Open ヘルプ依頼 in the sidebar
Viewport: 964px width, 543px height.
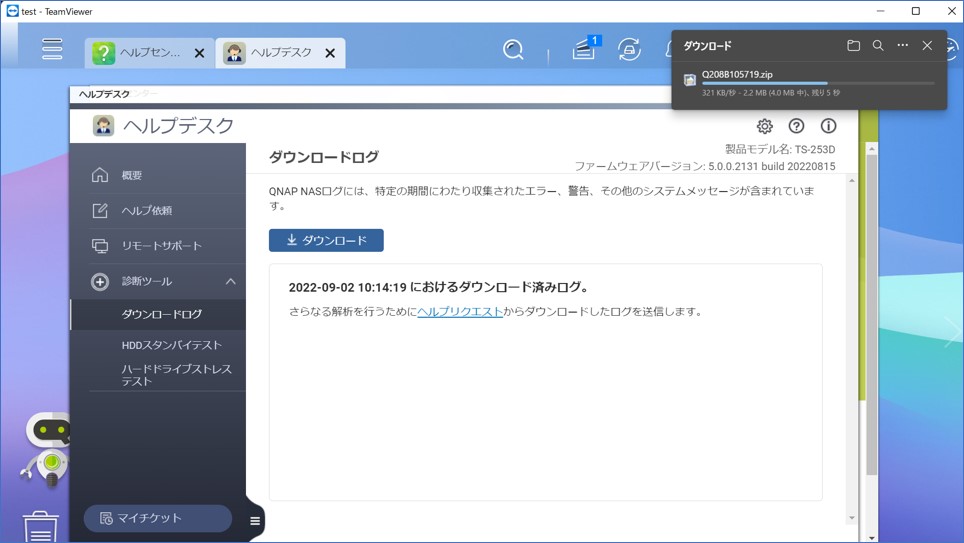pos(146,211)
